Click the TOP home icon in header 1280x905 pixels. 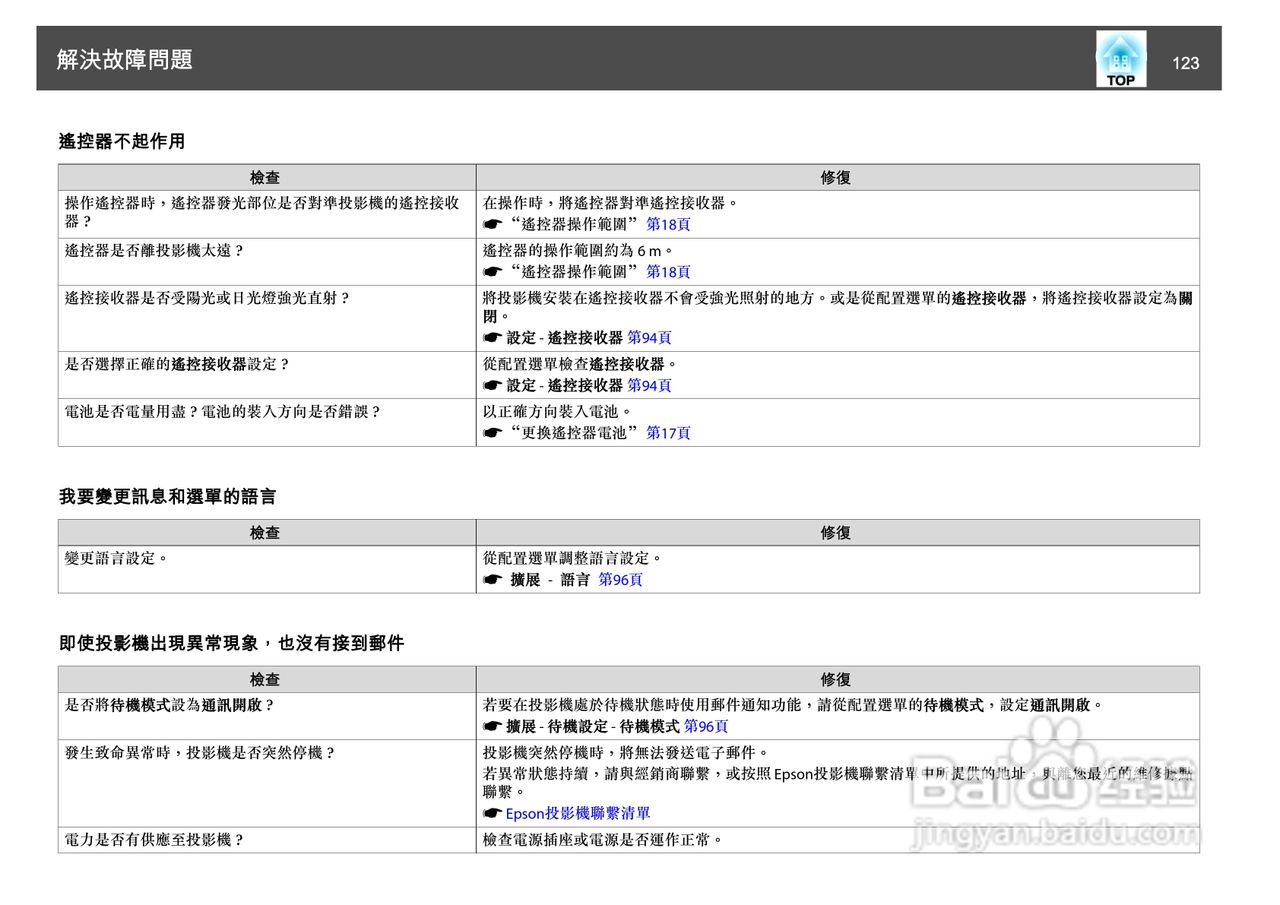coord(1121,59)
